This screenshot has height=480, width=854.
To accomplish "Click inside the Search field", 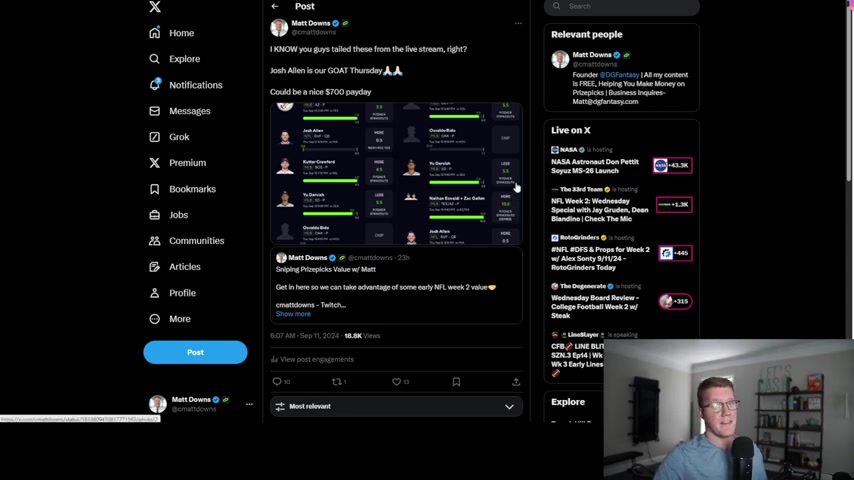I will (621, 7).
